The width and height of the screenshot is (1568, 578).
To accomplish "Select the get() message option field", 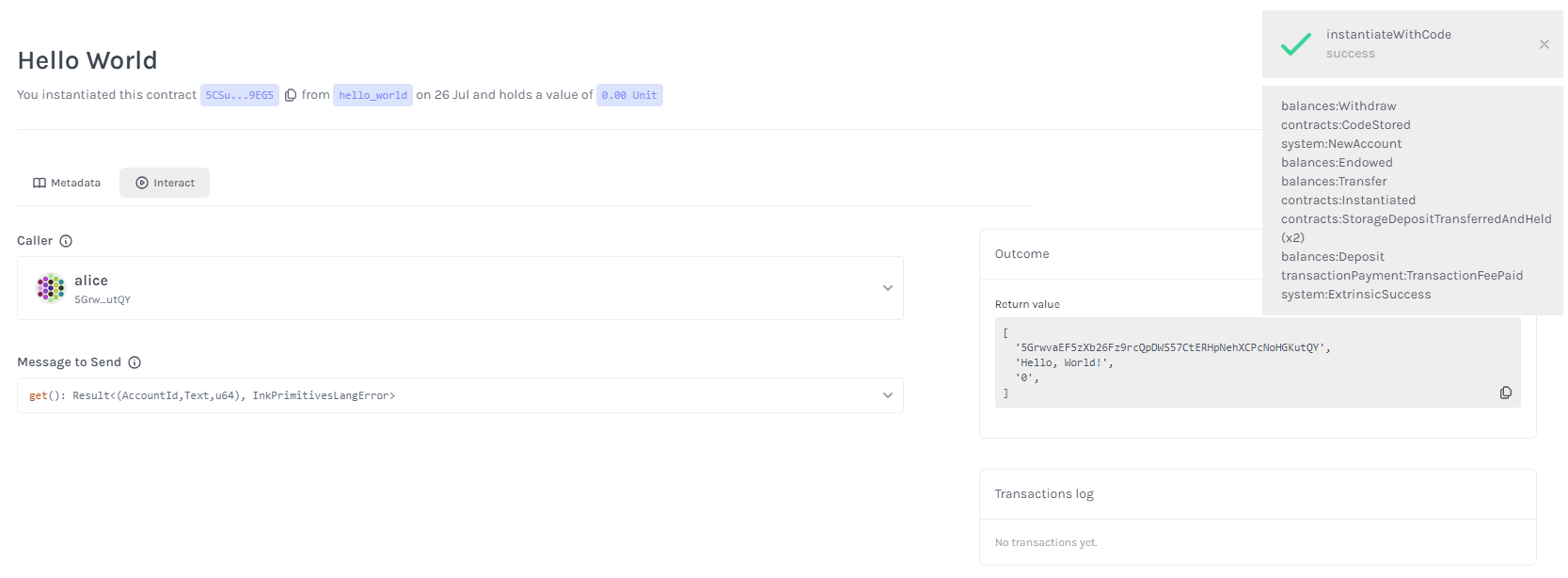I will 460,395.
